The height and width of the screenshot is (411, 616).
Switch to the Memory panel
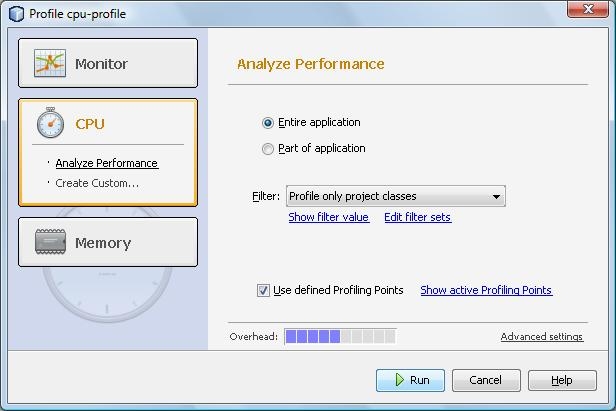tap(108, 242)
